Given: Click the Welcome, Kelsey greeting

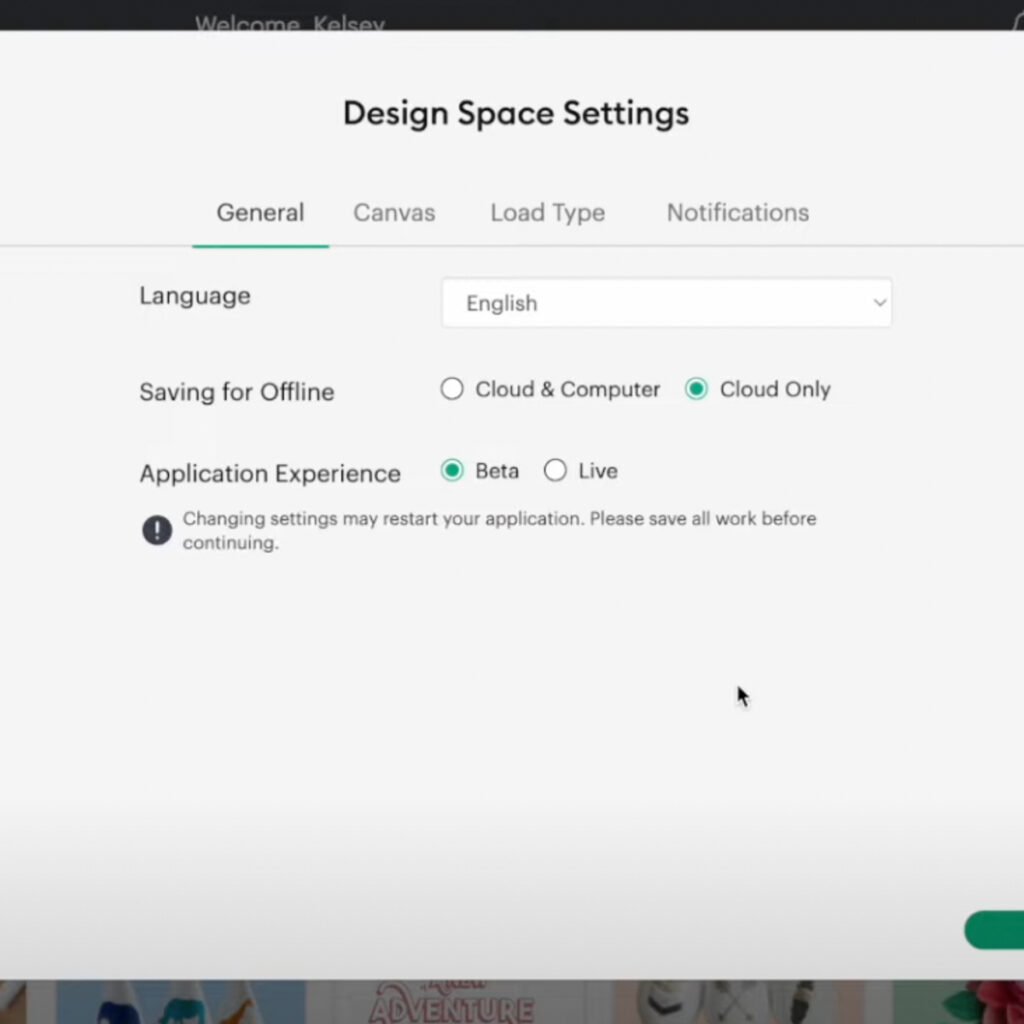Looking at the screenshot, I should coord(289,22).
